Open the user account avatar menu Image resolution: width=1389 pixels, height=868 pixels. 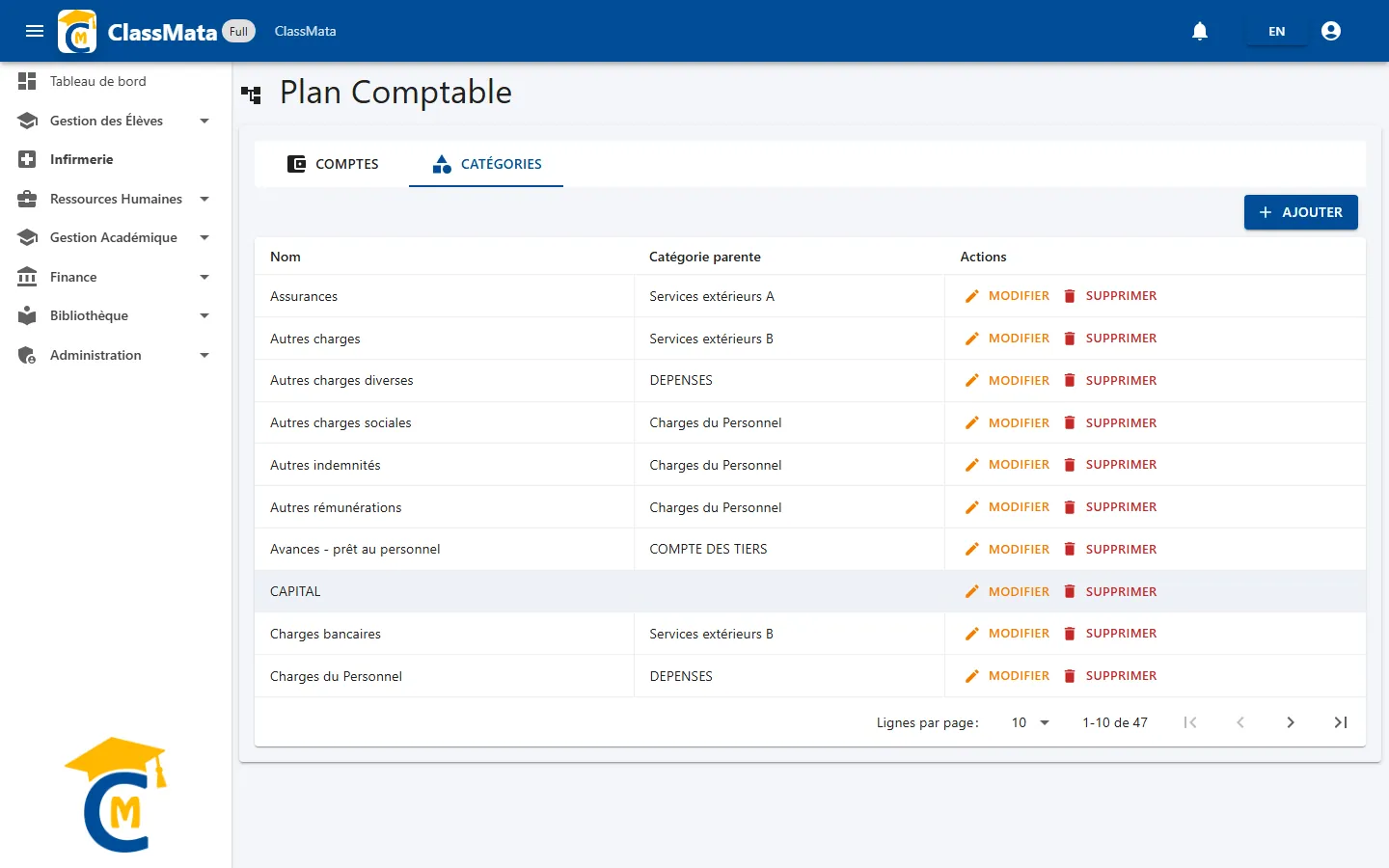coord(1331,31)
